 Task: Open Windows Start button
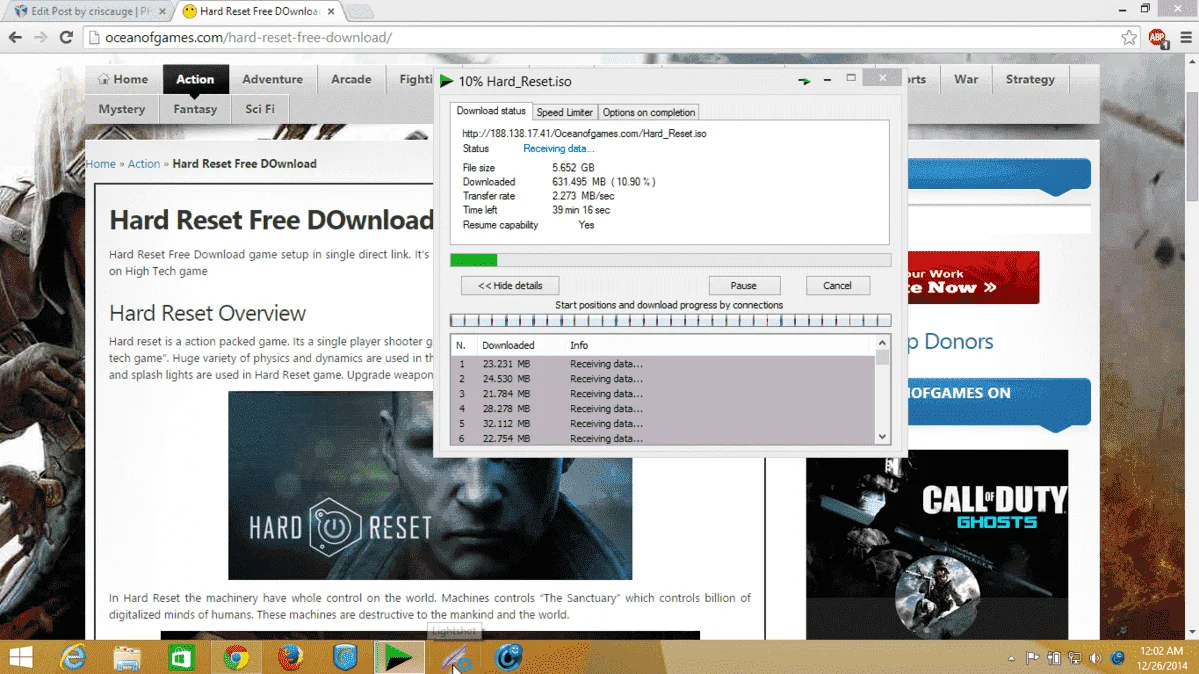point(21,657)
